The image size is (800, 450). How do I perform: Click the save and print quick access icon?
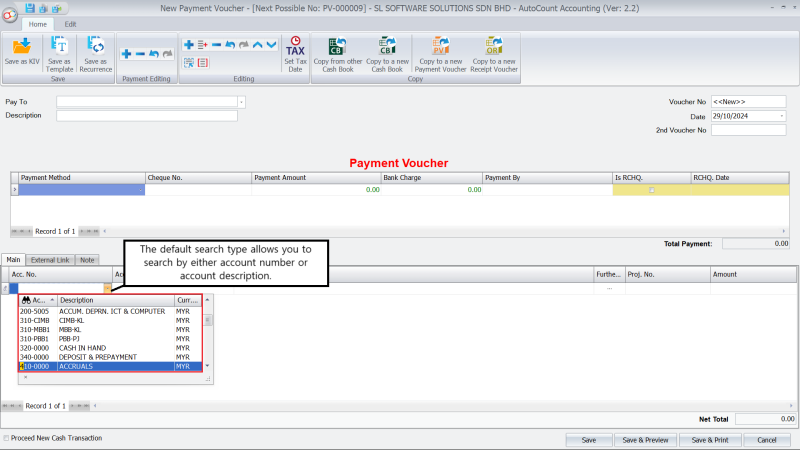pyautogui.click(x=57, y=8)
